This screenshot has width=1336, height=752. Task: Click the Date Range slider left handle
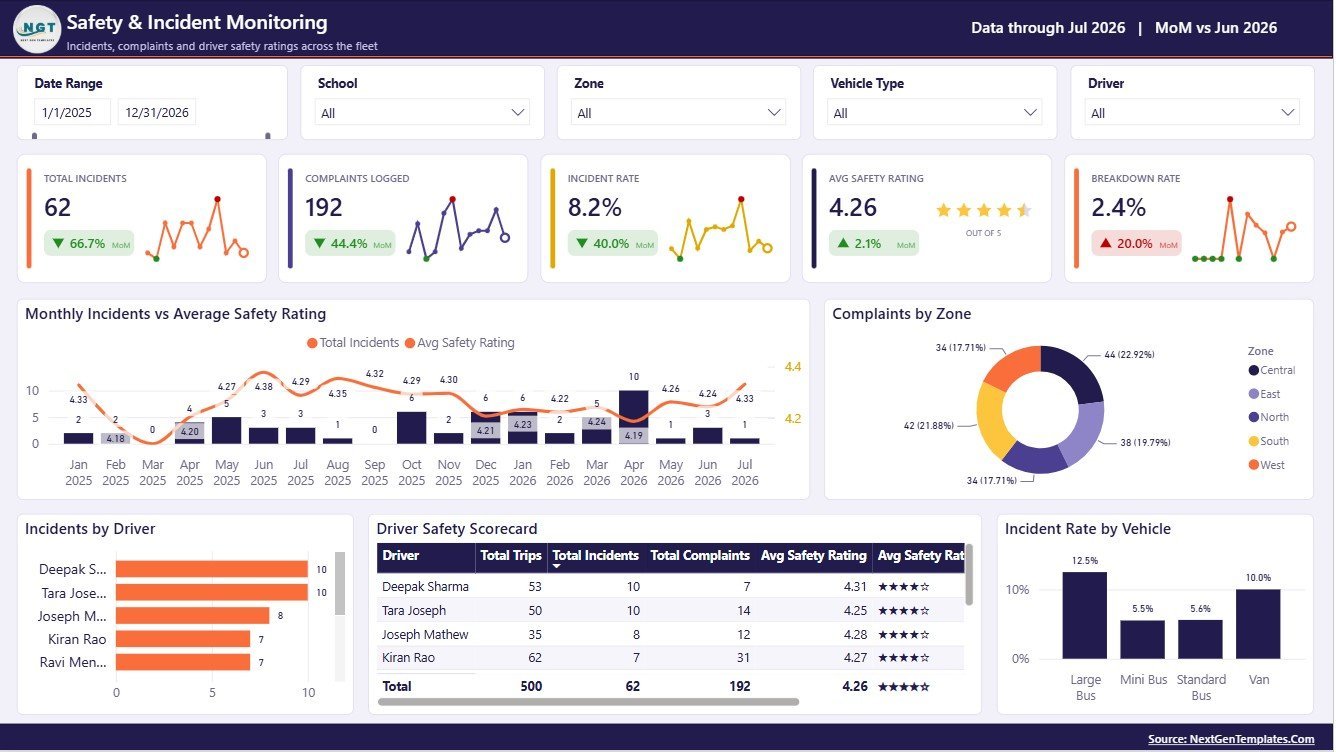click(35, 136)
